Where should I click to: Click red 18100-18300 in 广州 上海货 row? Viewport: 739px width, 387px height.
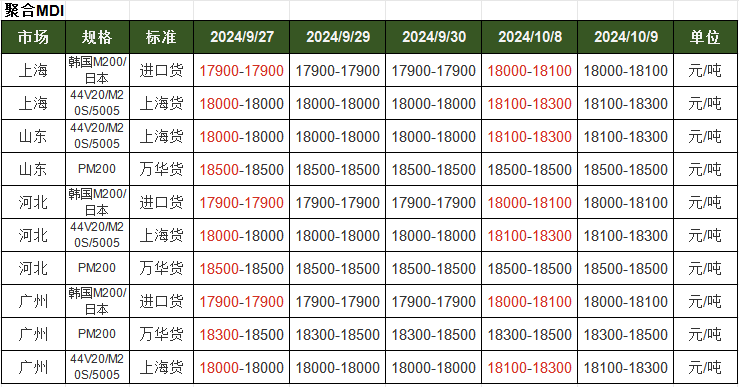click(x=530, y=368)
